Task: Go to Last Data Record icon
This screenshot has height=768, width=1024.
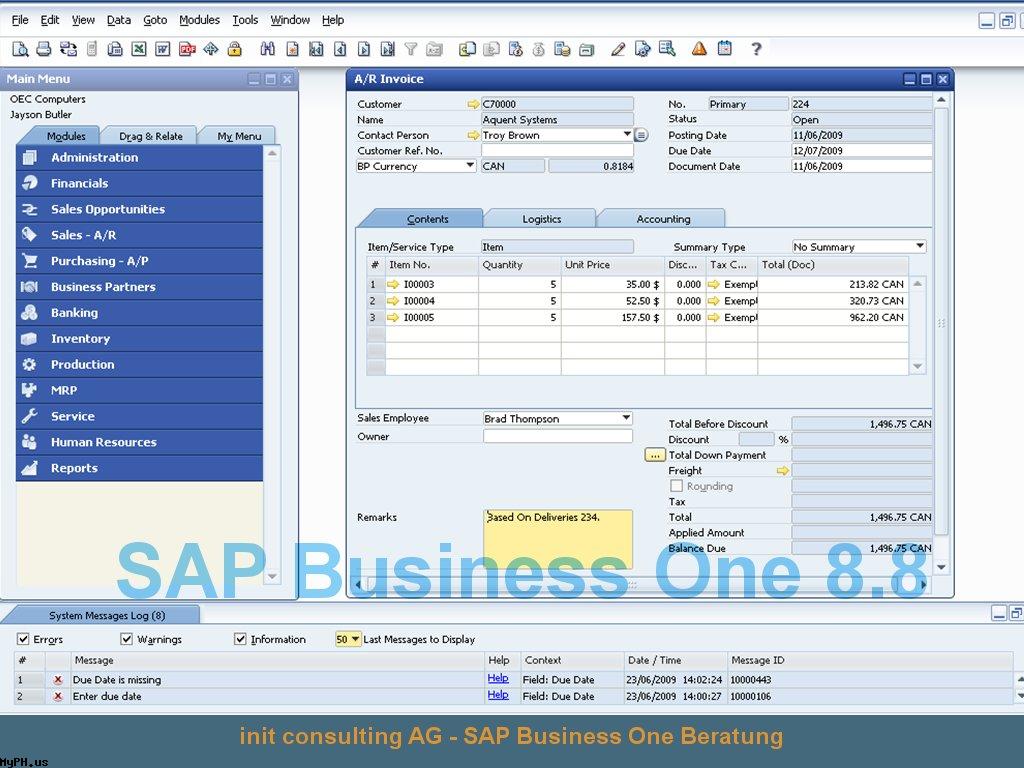Action: click(x=387, y=49)
